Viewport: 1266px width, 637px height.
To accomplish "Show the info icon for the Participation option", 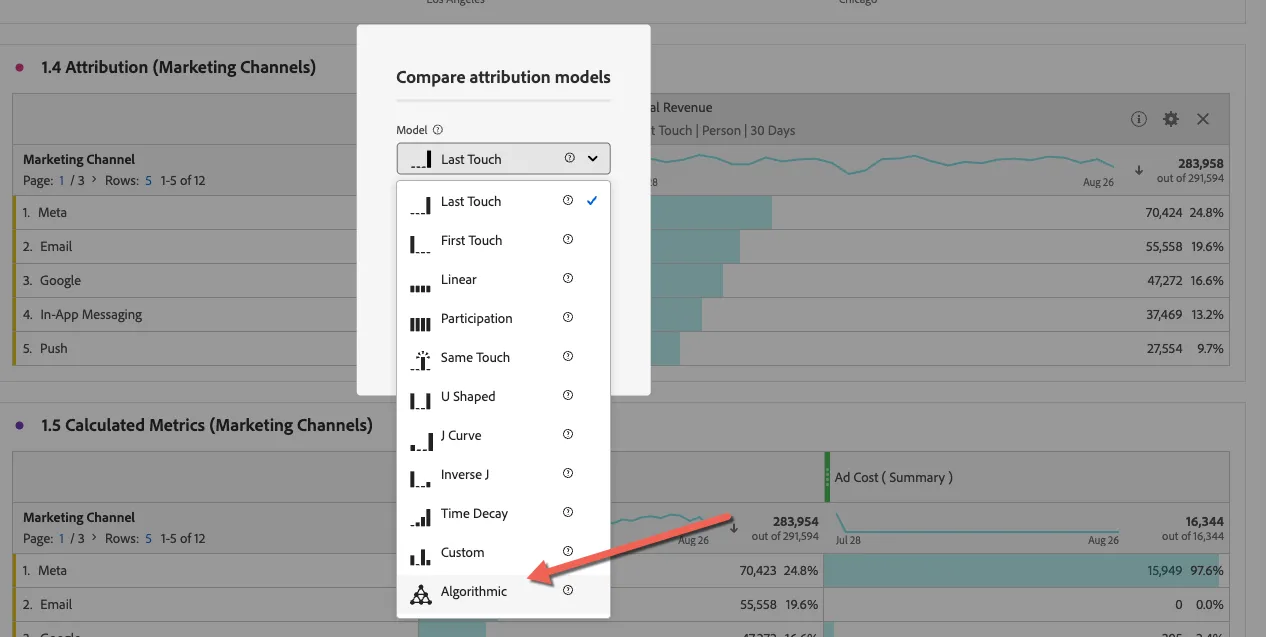I will [x=568, y=318].
